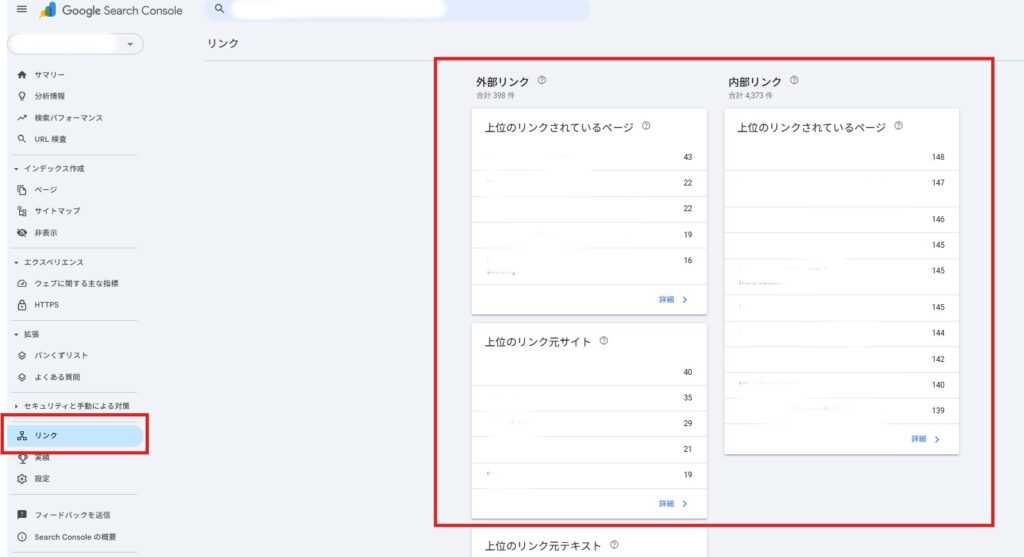Click linking site row with 29 links
Screen dimensions: 1024x557
[589, 424]
